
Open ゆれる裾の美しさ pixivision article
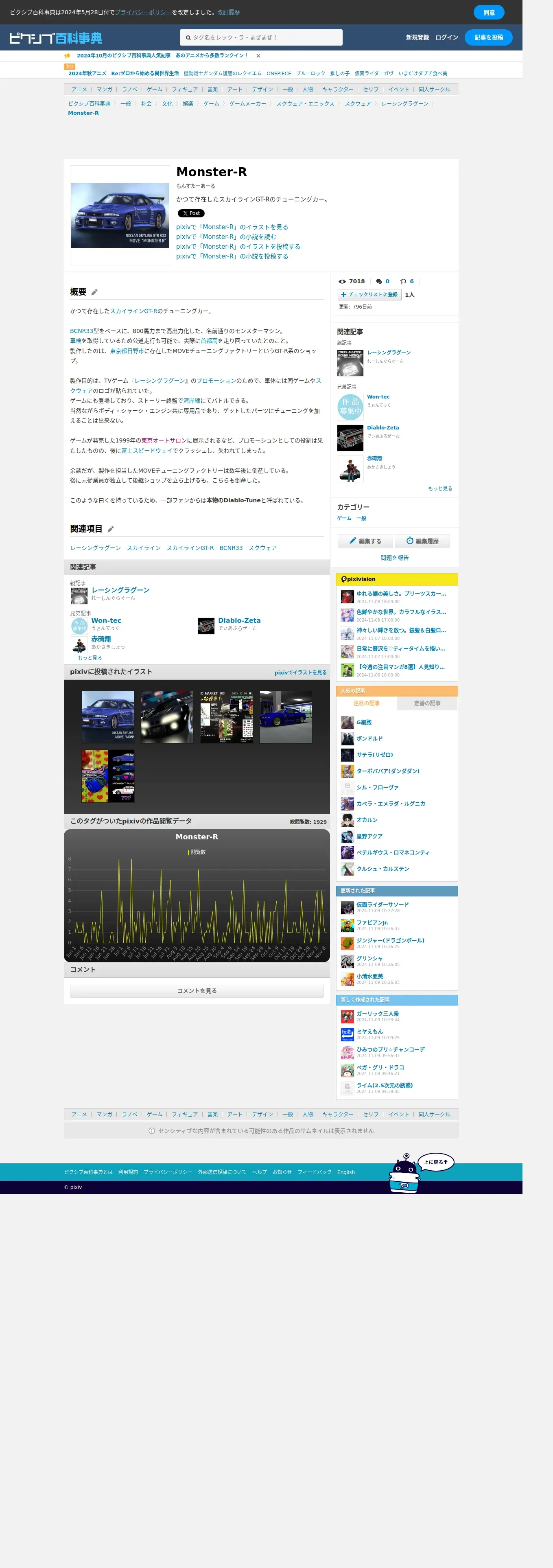click(x=401, y=594)
